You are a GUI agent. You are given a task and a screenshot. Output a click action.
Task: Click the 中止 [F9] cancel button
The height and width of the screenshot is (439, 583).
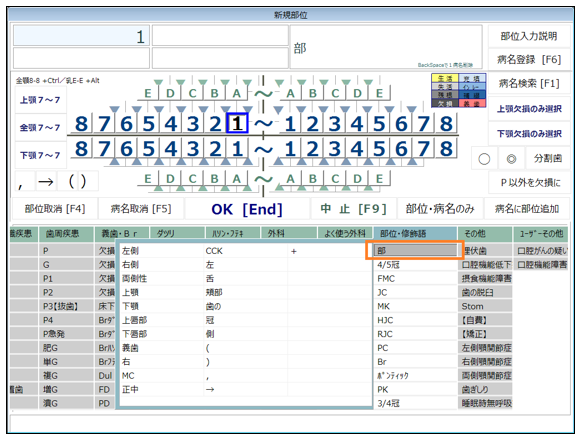pyautogui.click(x=353, y=209)
